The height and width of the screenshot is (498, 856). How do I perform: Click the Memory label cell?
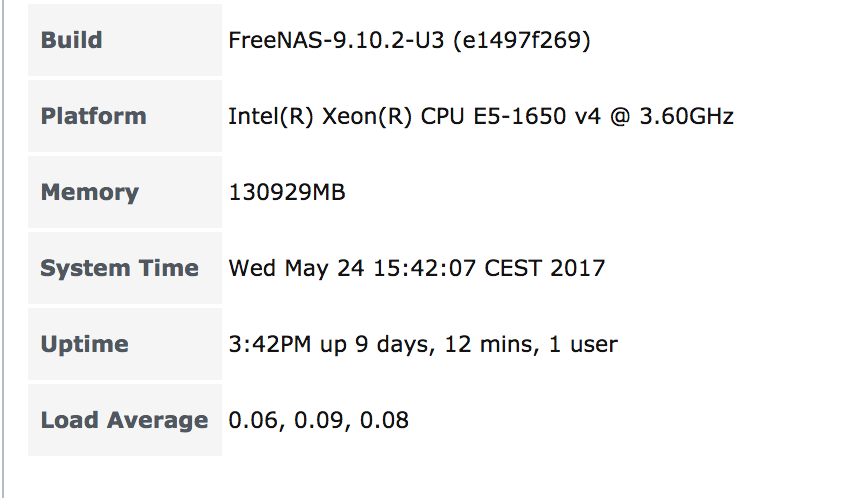tap(125, 192)
